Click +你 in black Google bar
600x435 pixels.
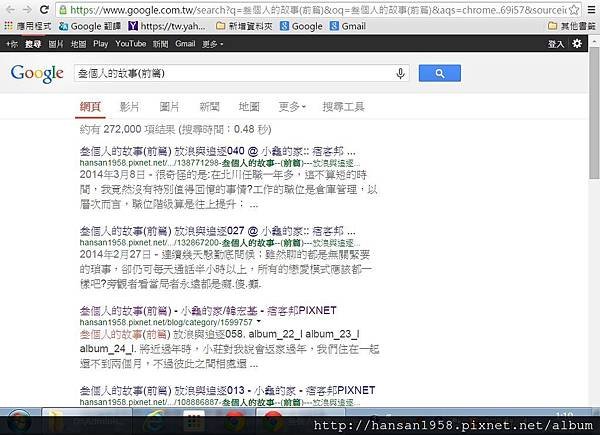12,44
